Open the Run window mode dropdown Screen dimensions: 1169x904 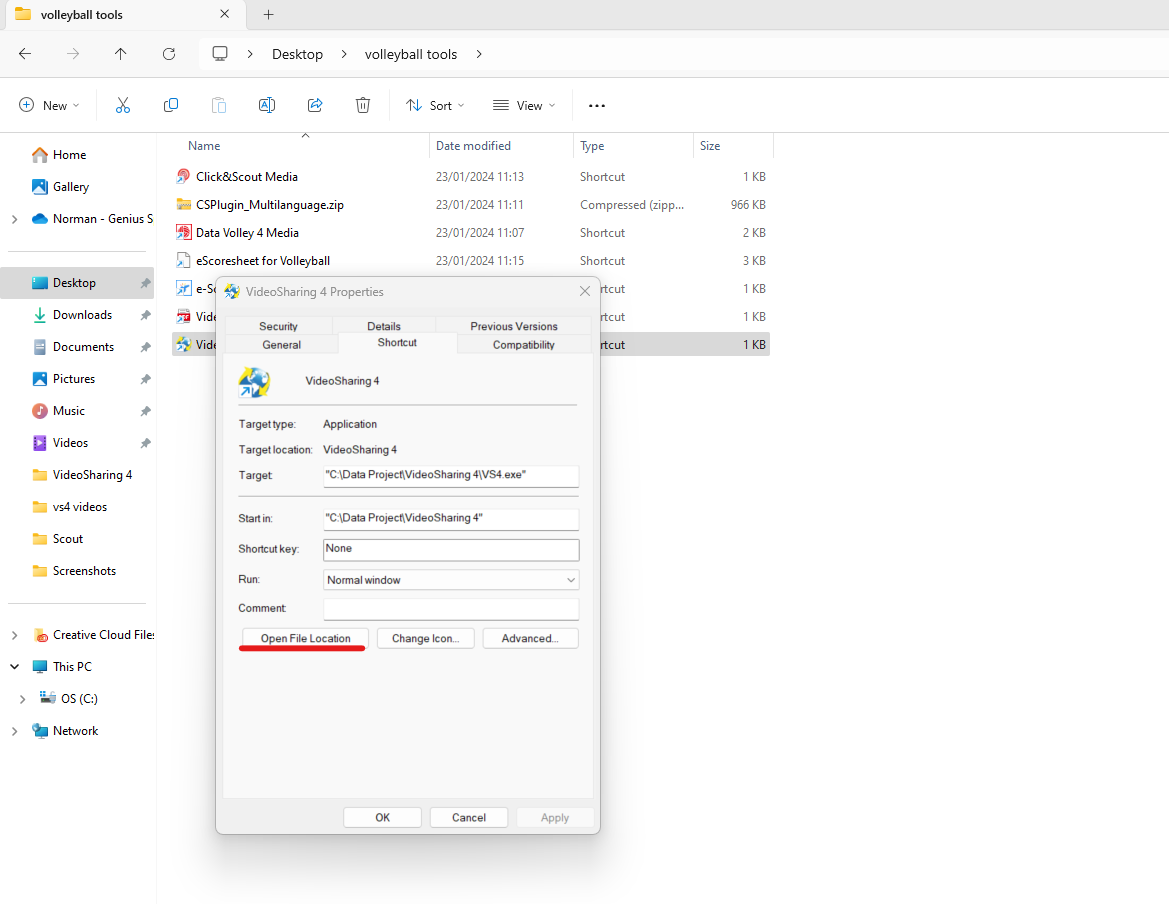tap(451, 580)
